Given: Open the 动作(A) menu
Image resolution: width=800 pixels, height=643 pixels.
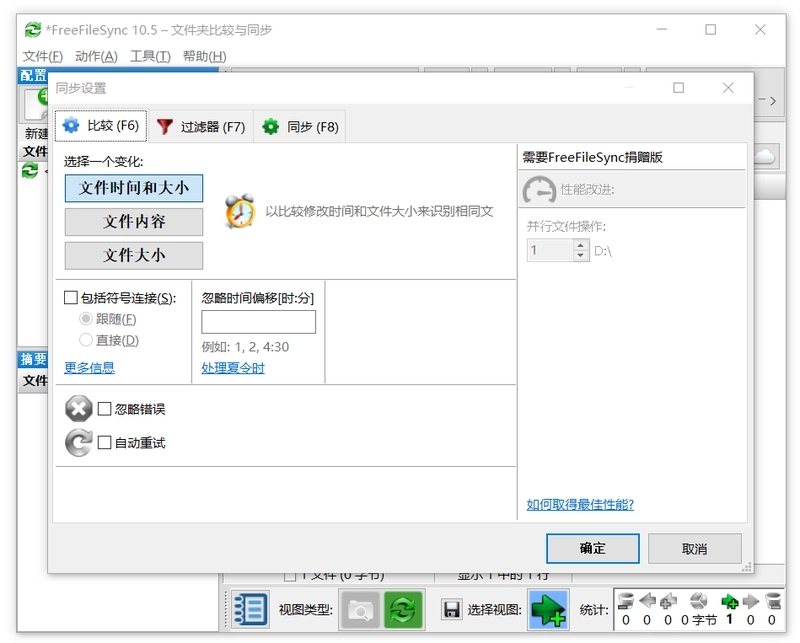Looking at the screenshot, I should click(x=96, y=56).
